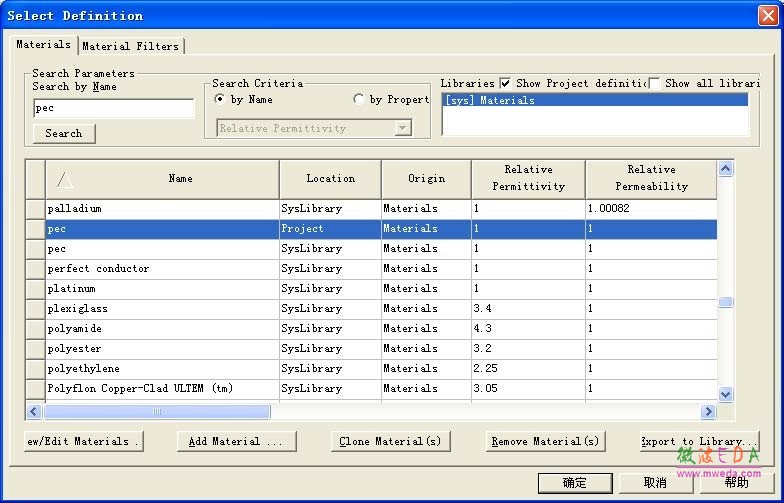Click the sort triangle in Name header
Screen dimensions: 784x503
click(65, 179)
